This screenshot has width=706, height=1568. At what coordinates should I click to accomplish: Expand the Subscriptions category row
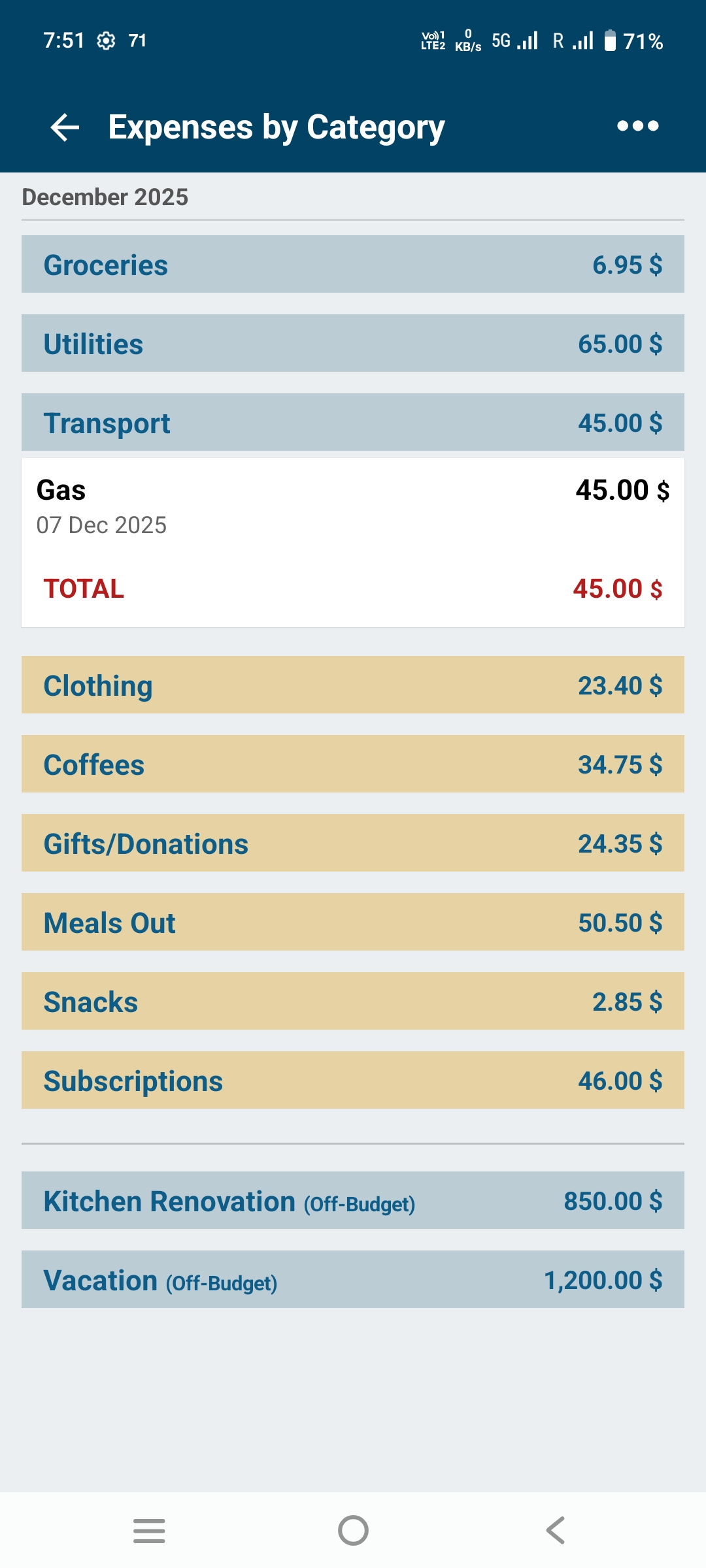[353, 1080]
